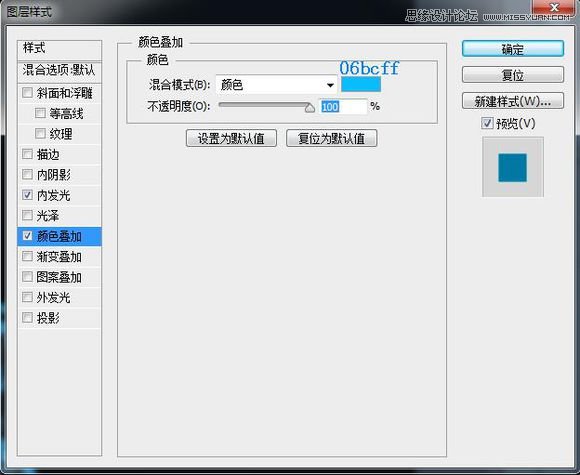Open the 描边 settings entry
Screen dimensions: 580x475
click(x=48, y=155)
